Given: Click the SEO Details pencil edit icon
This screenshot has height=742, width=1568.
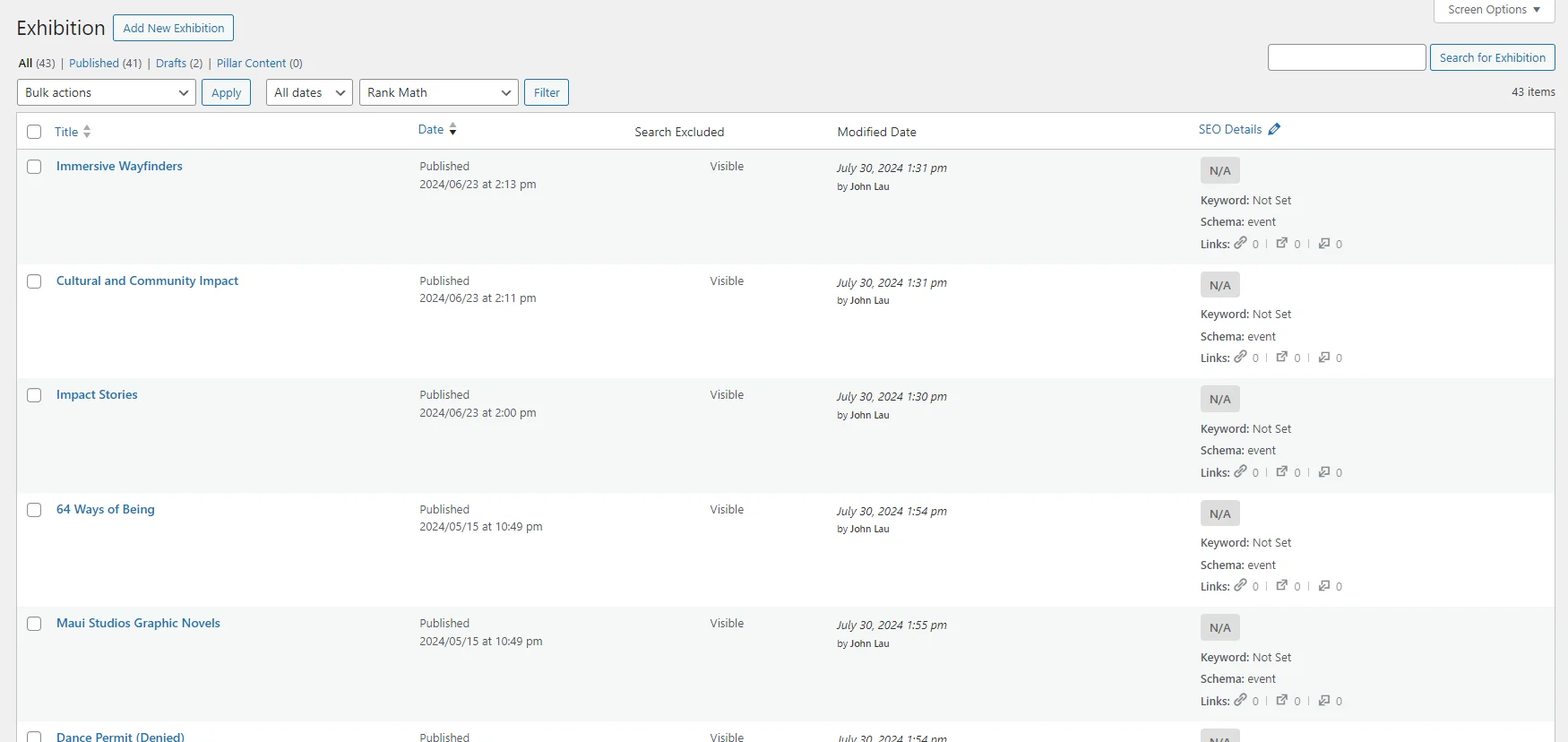Looking at the screenshot, I should [1274, 129].
